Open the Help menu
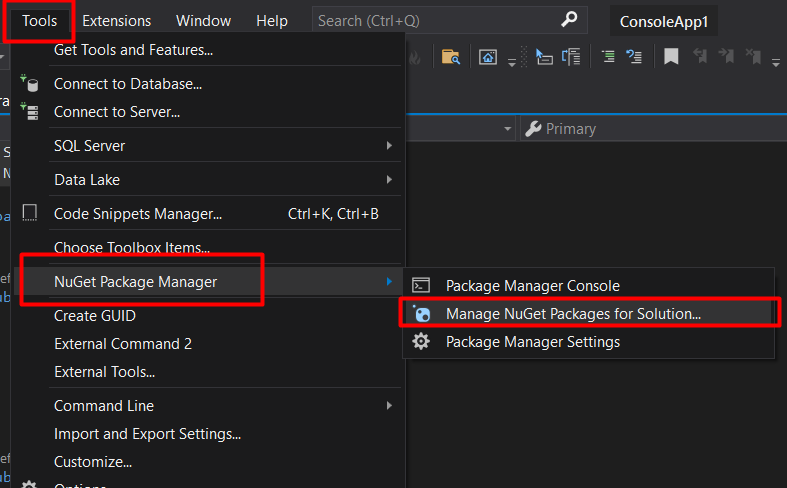This screenshot has width=787, height=488. [x=272, y=21]
